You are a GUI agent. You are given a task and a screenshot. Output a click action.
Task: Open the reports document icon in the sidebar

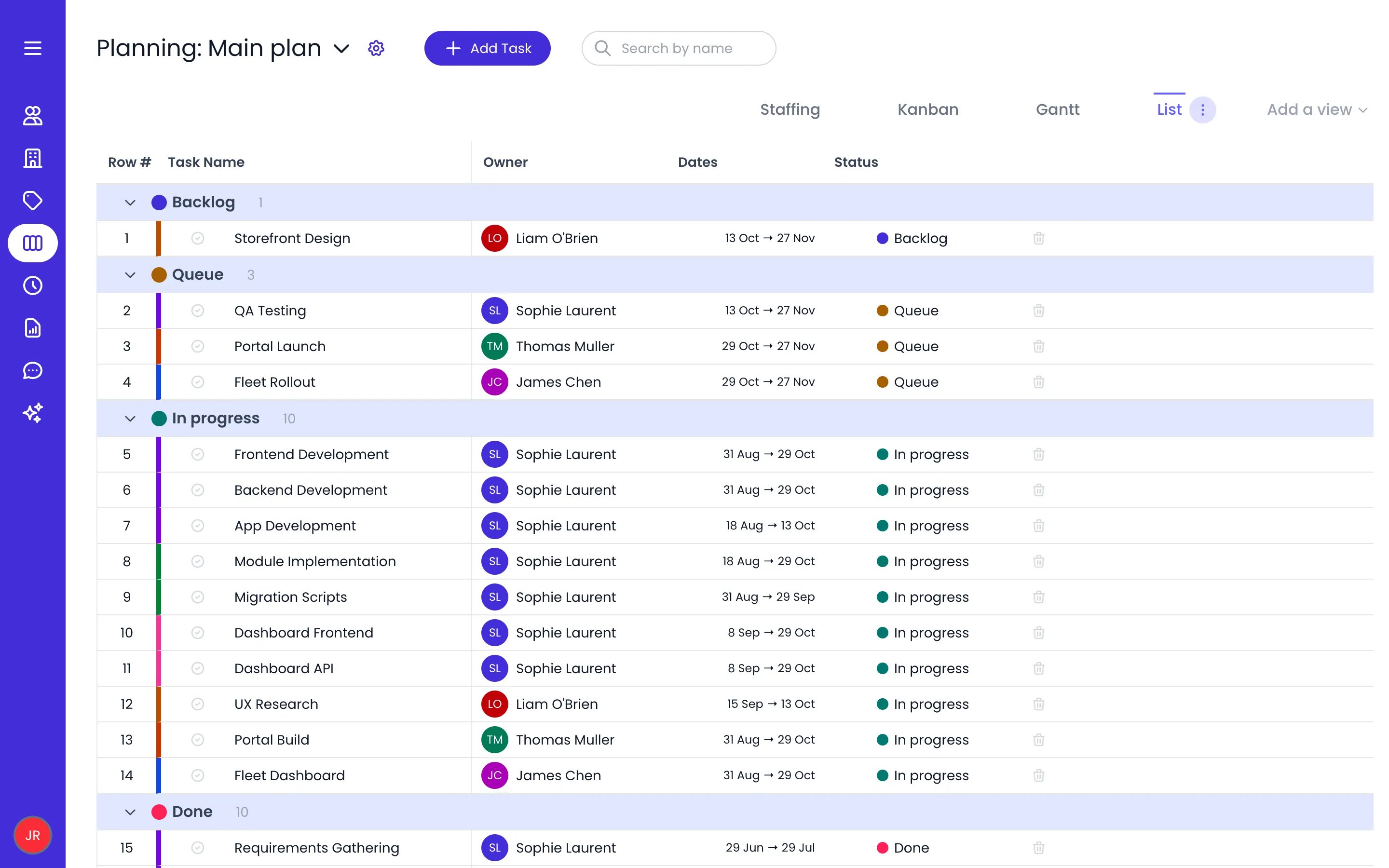coord(33,328)
